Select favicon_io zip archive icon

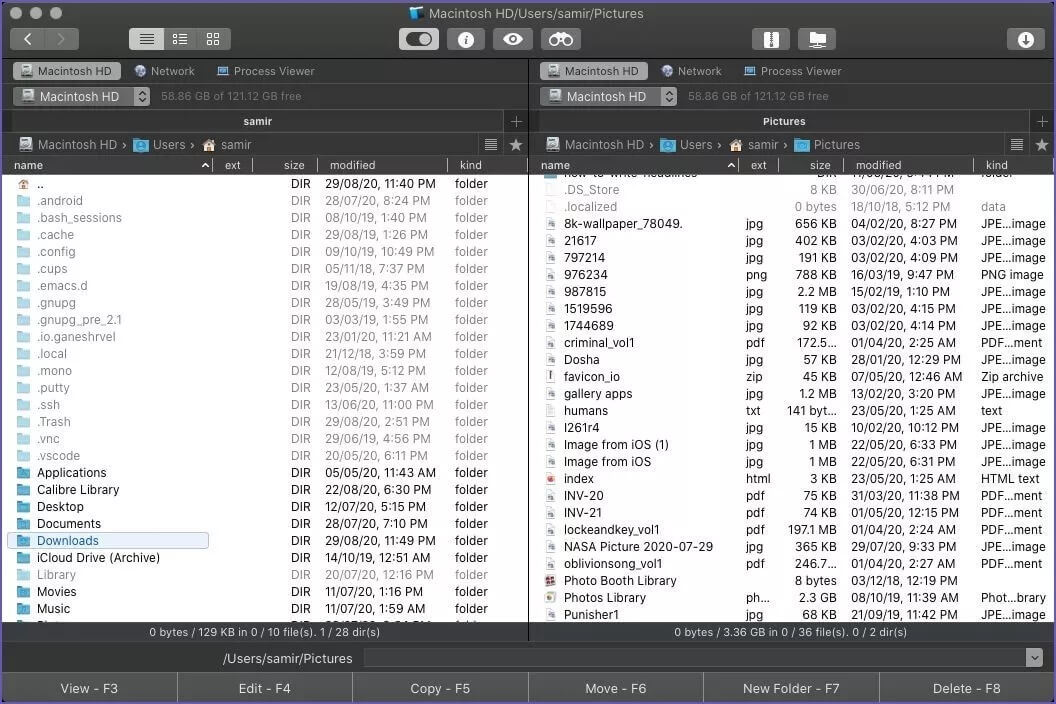550,377
